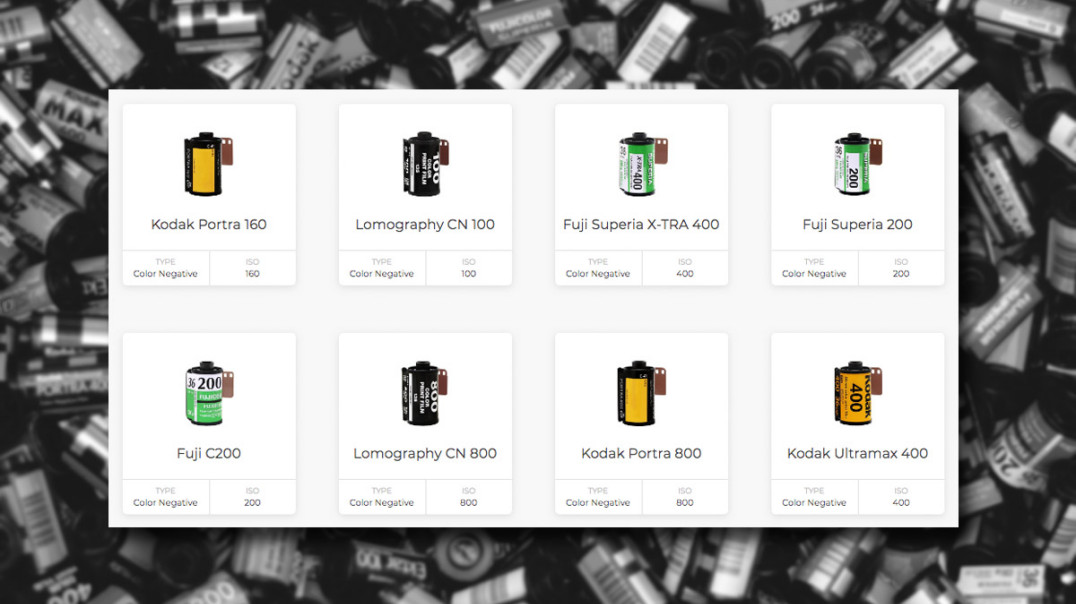Click "Color Negative" under Kodak Ultramax 400

coord(814,503)
